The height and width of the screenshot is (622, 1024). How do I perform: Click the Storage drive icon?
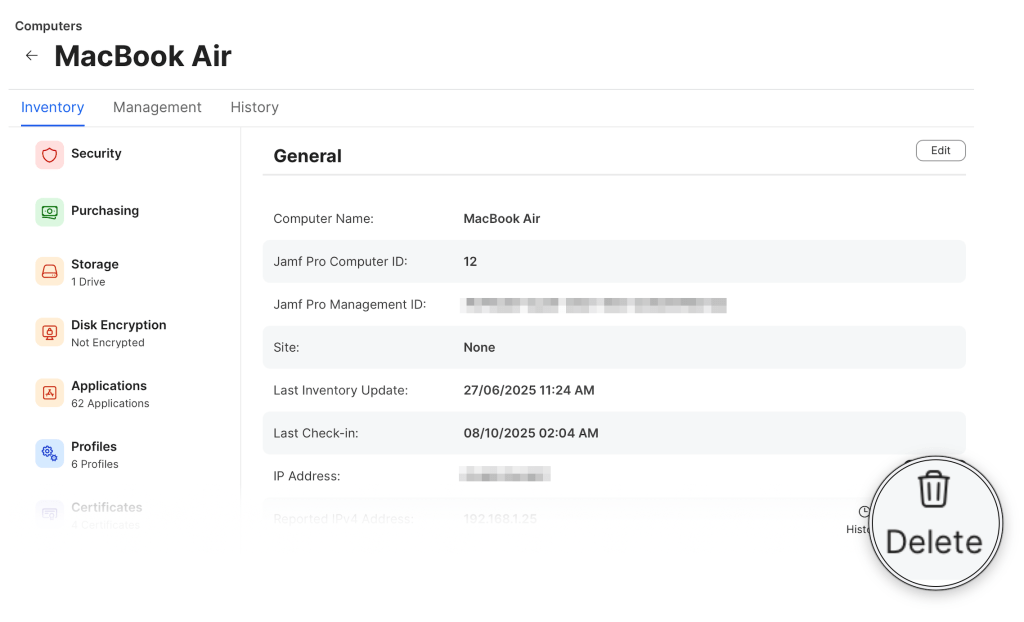(49, 272)
